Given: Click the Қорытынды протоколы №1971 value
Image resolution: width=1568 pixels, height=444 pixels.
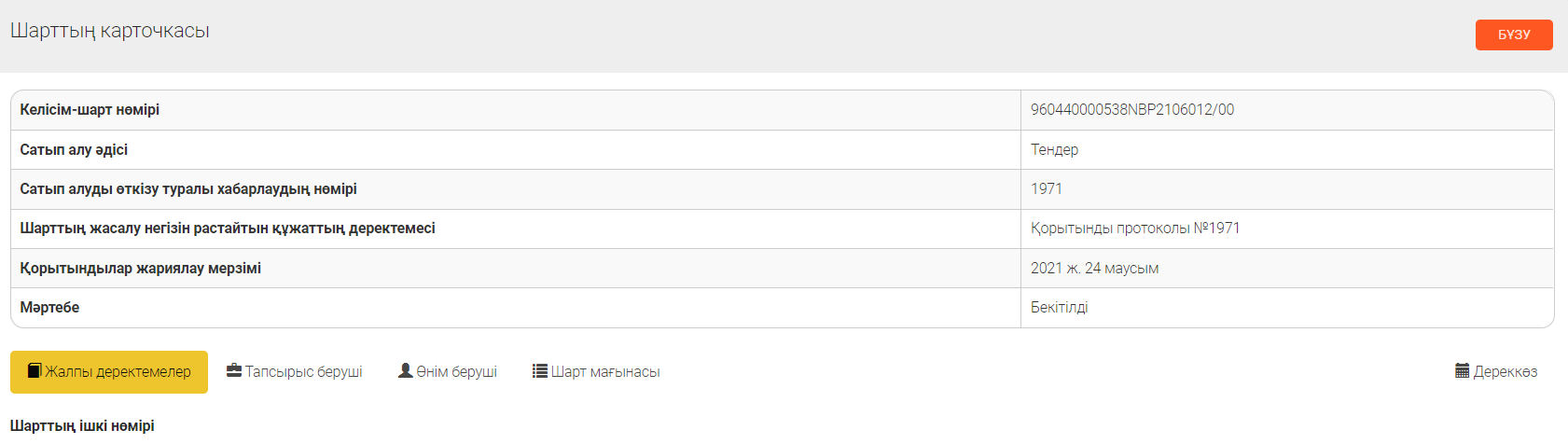Looking at the screenshot, I should point(1134,229).
